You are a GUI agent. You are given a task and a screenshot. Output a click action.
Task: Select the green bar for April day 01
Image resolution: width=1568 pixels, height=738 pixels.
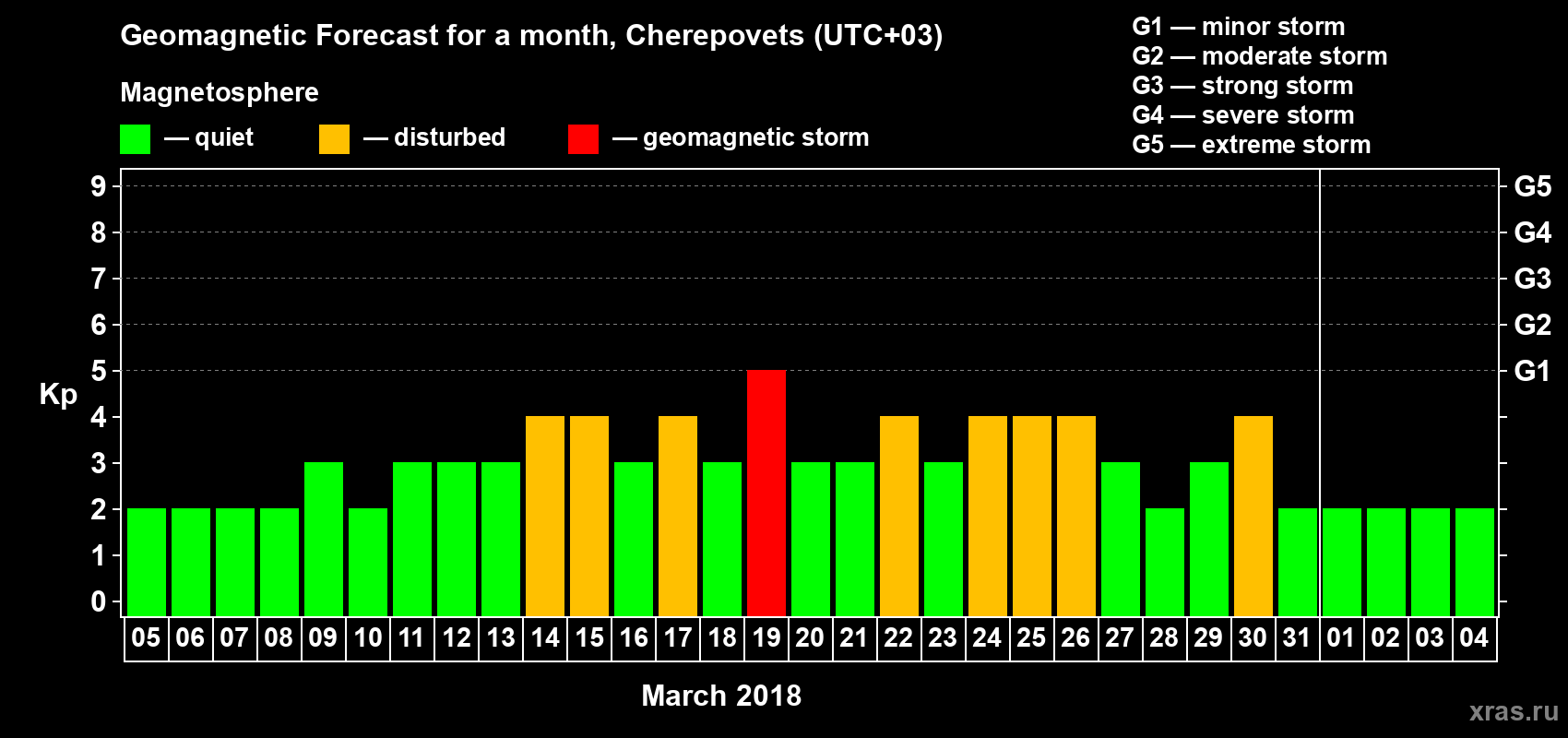tap(1342, 562)
